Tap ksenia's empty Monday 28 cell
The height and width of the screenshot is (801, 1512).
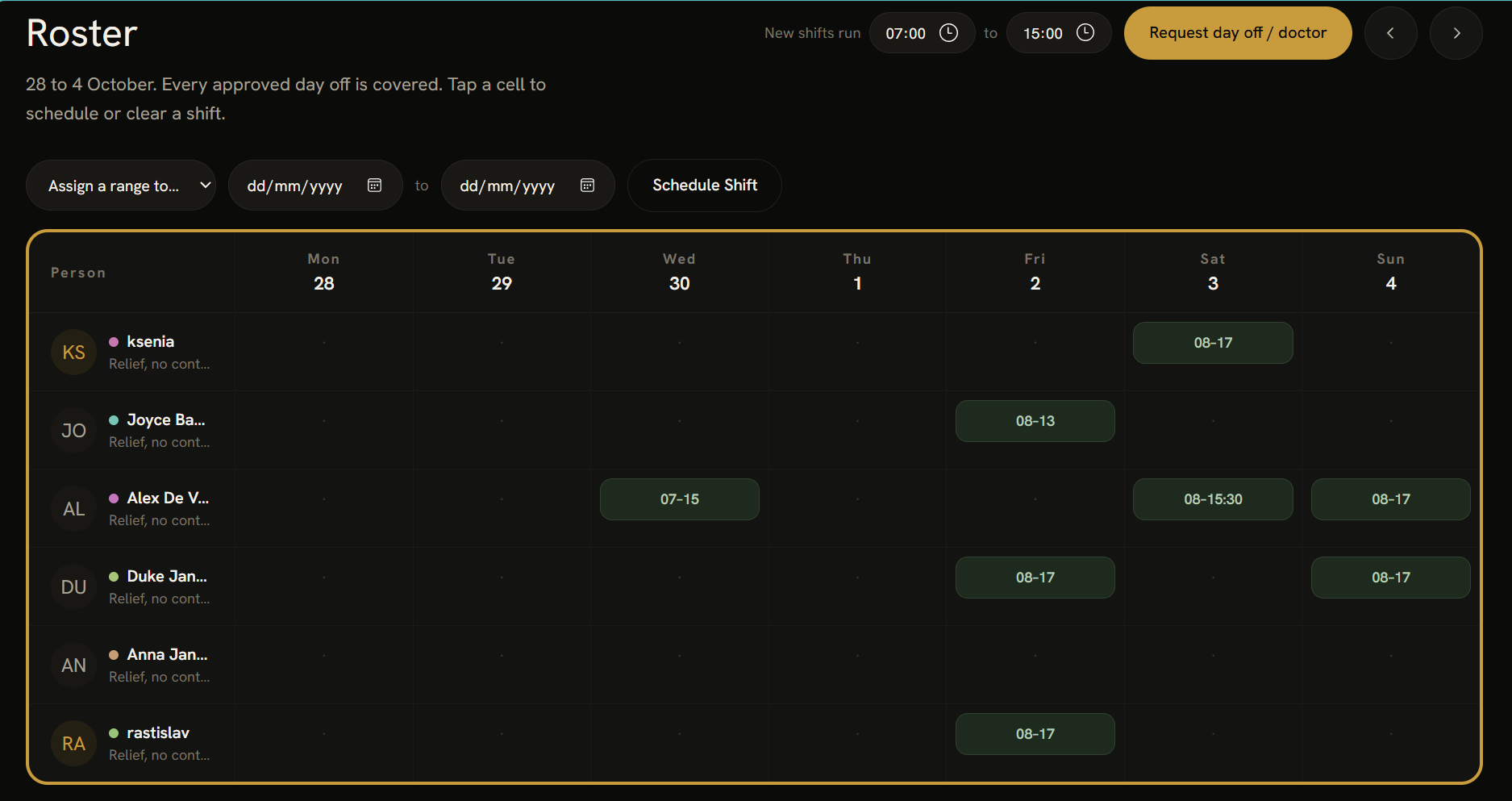click(324, 353)
